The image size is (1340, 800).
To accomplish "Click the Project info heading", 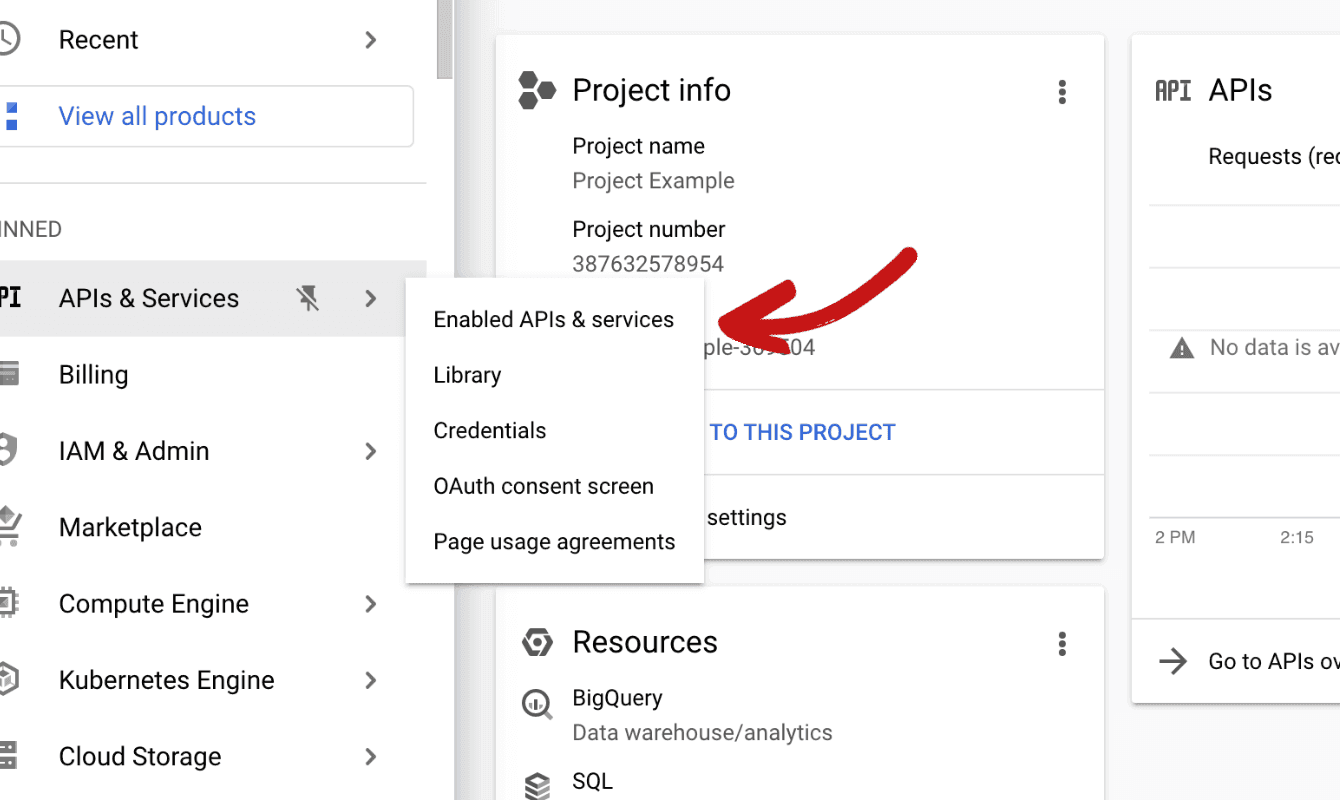I will click(651, 90).
